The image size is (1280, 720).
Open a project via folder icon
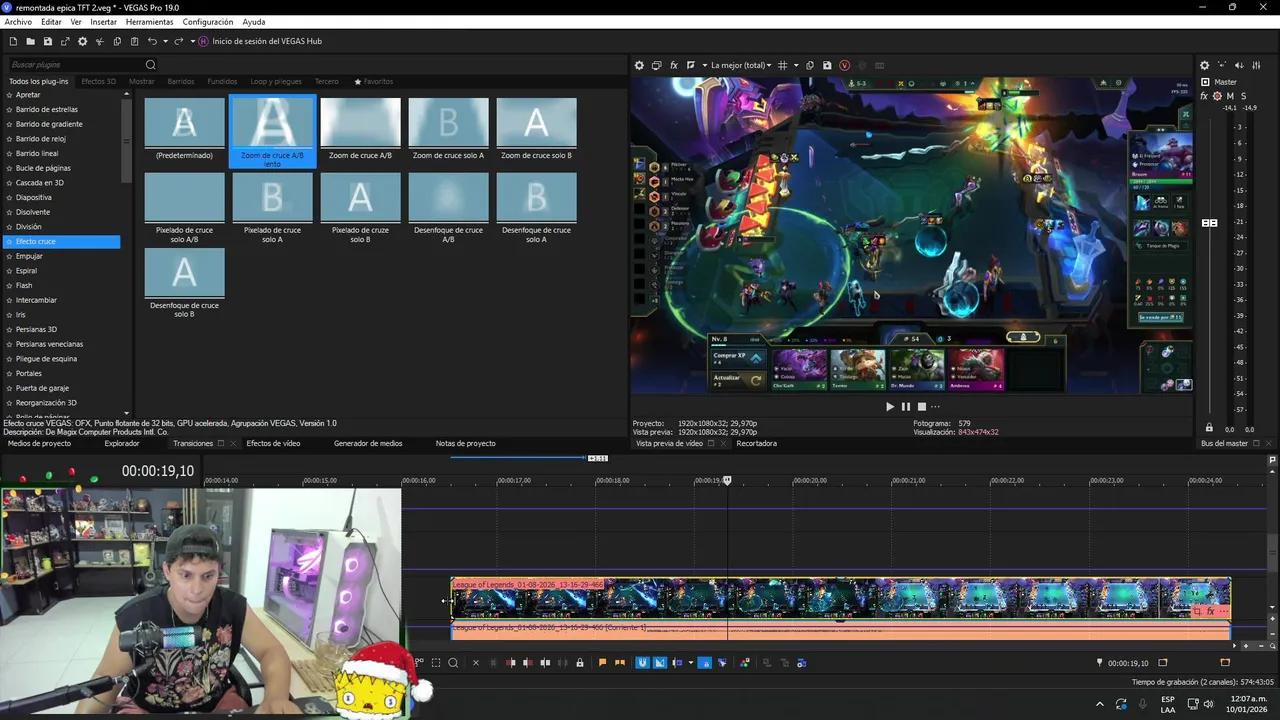(30, 41)
